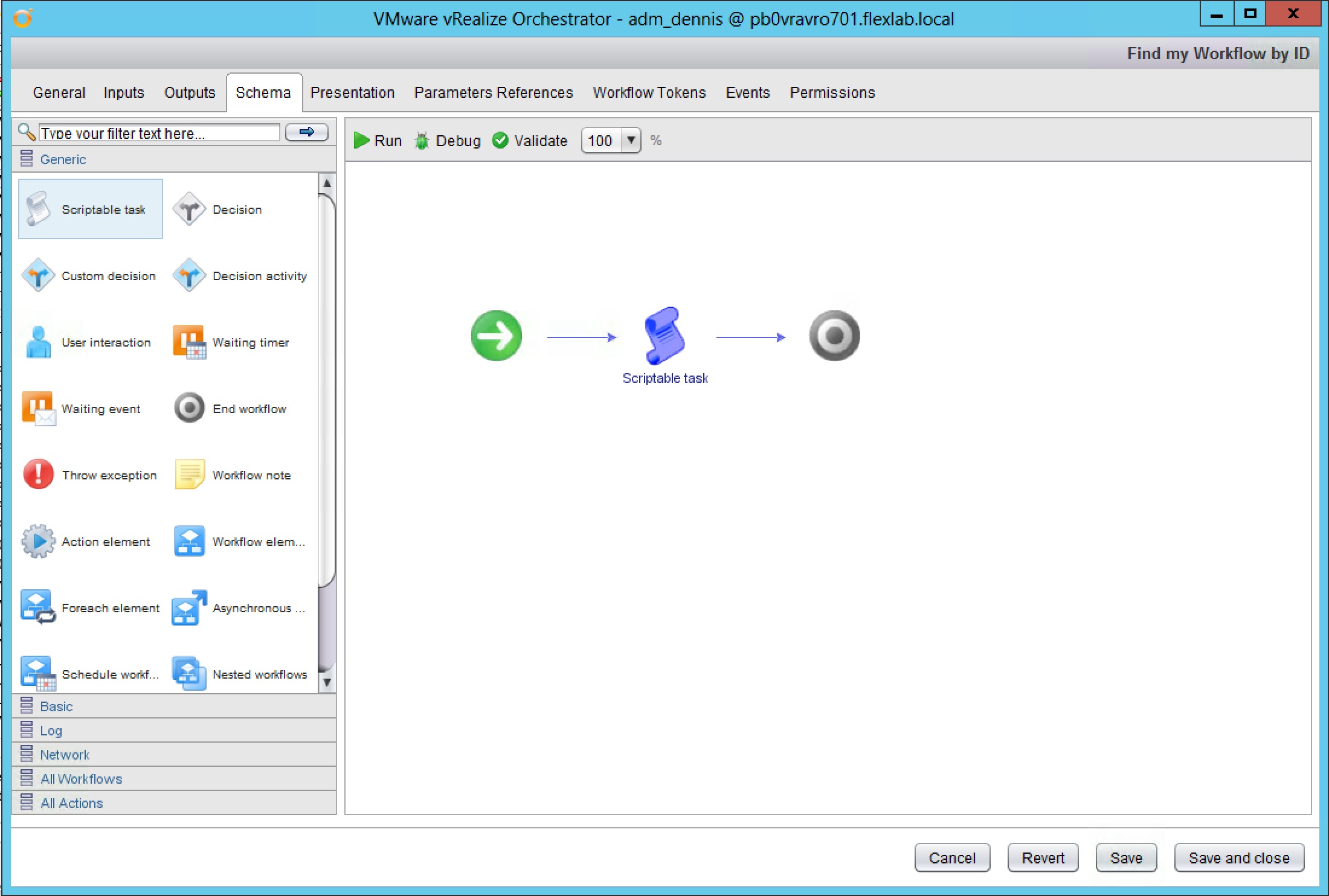Screen dimensions: 1329x896
Task: Select the Decision activity element
Action: pos(240,275)
